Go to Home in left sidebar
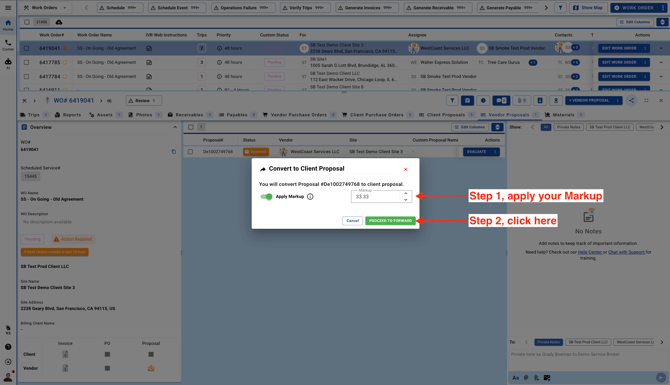 (8, 25)
